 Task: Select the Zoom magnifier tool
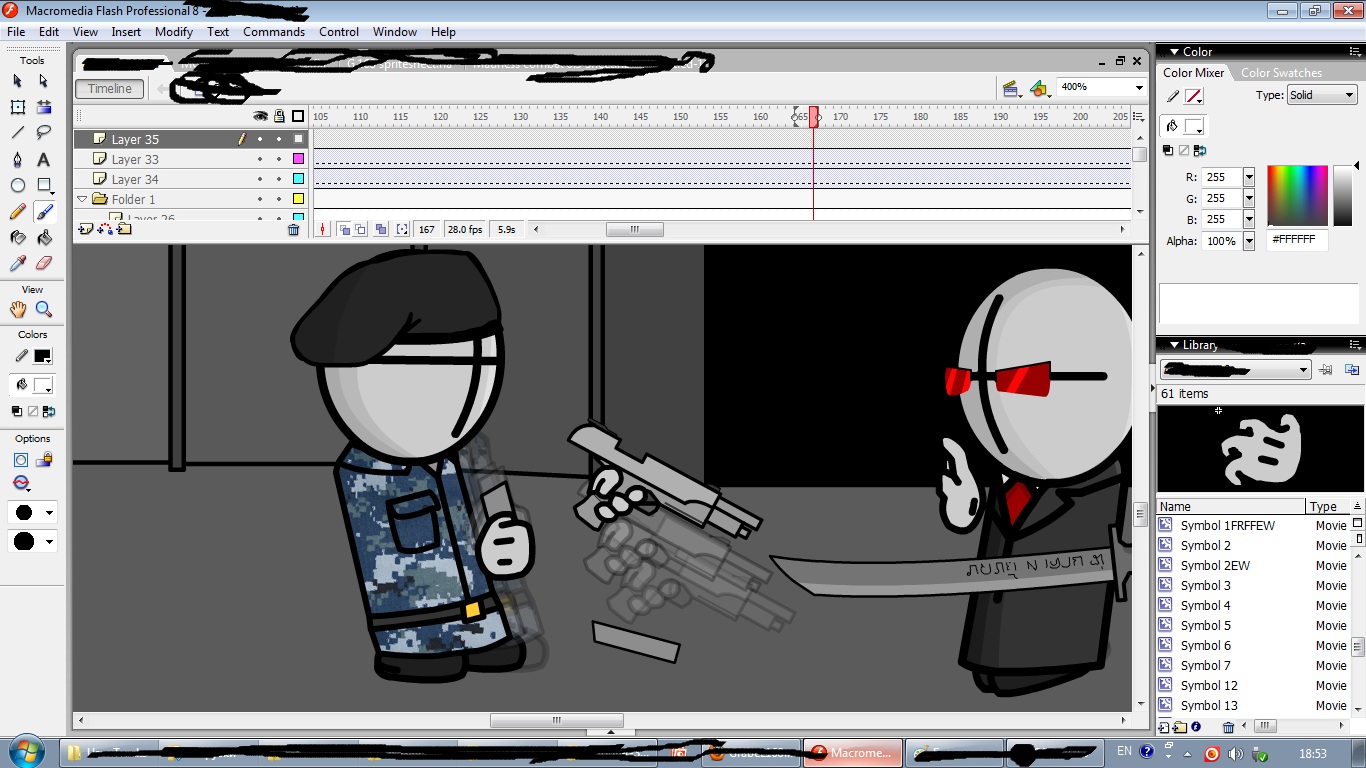44,310
